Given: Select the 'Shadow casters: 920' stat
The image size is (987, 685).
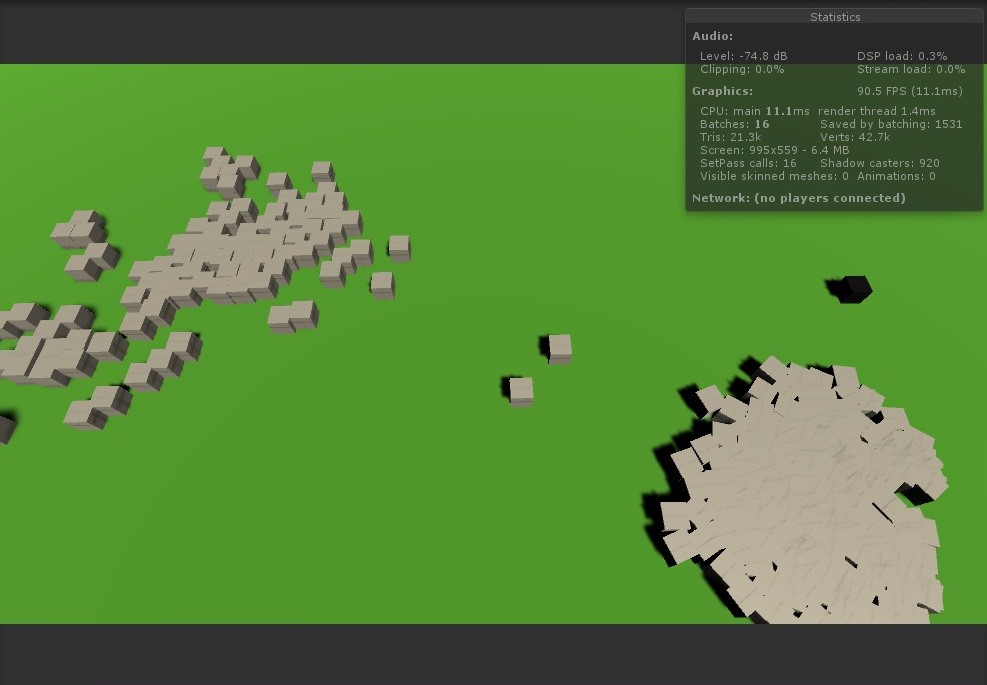Looking at the screenshot, I should click(x=880, y=163).
